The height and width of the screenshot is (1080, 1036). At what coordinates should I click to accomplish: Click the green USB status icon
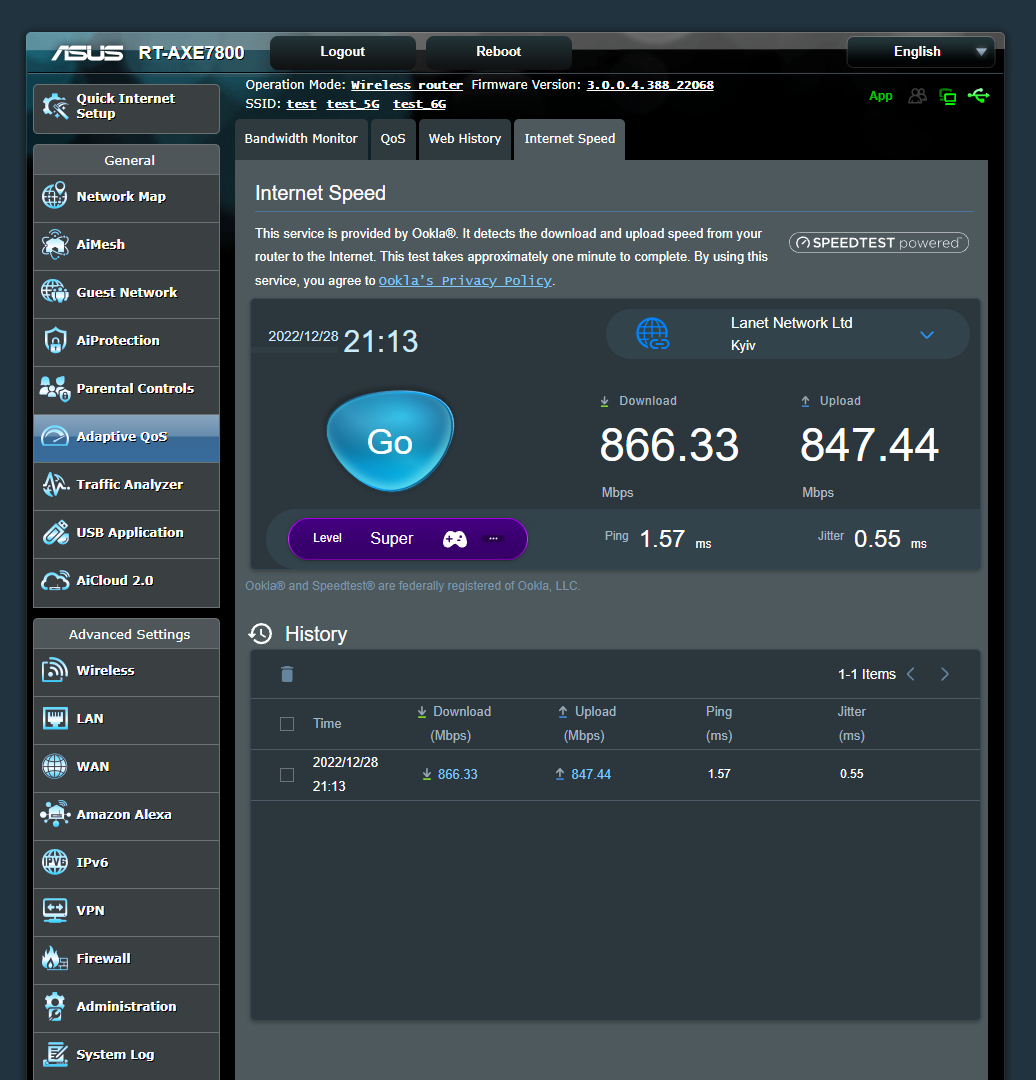(978, 96)
